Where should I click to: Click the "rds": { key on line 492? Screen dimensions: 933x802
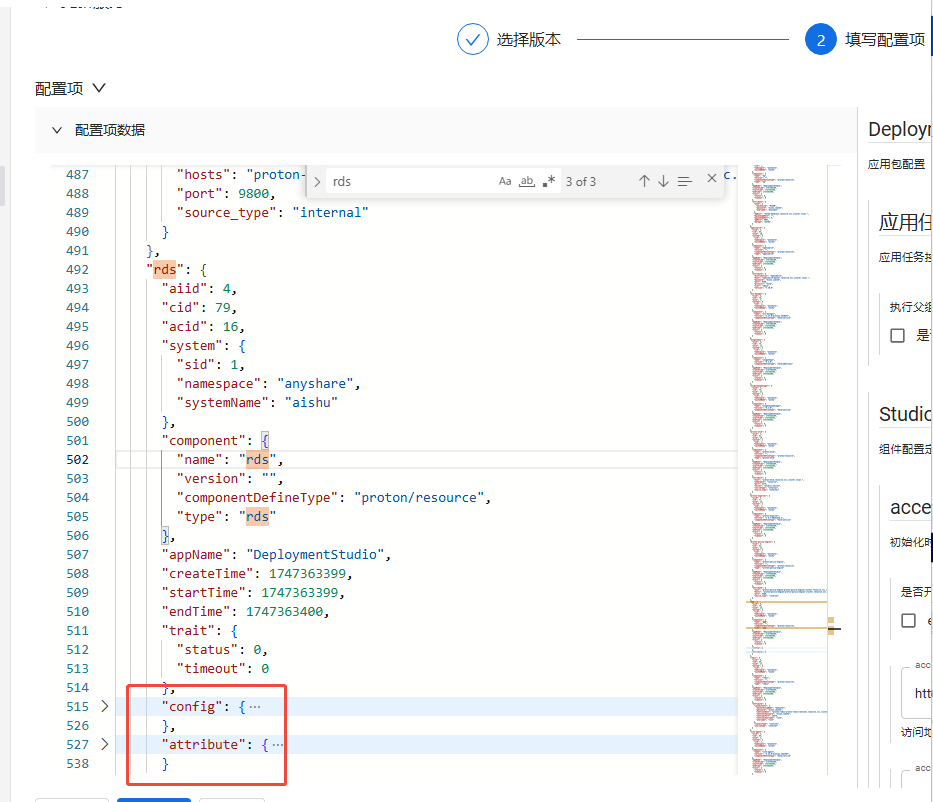(x=177, y=270)
